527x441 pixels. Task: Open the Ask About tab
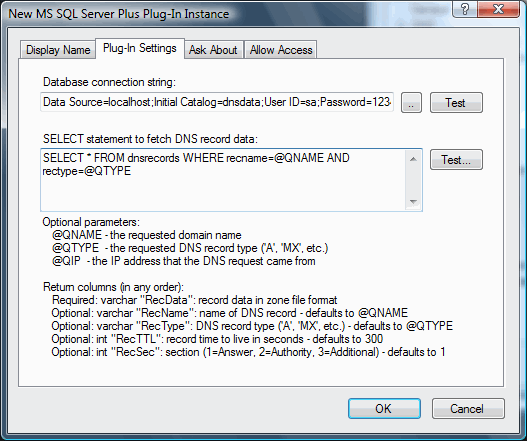pos(213,50)
